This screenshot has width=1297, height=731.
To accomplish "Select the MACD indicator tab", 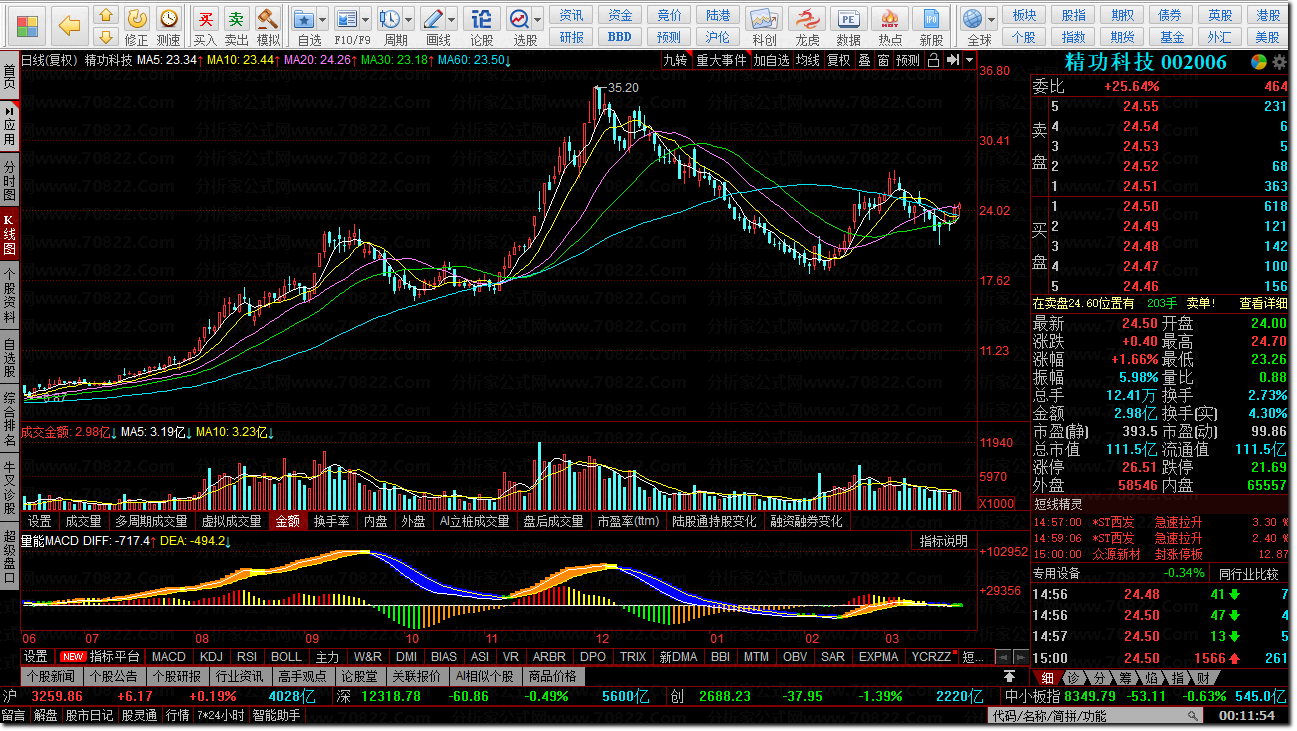I will pos(168,657).
